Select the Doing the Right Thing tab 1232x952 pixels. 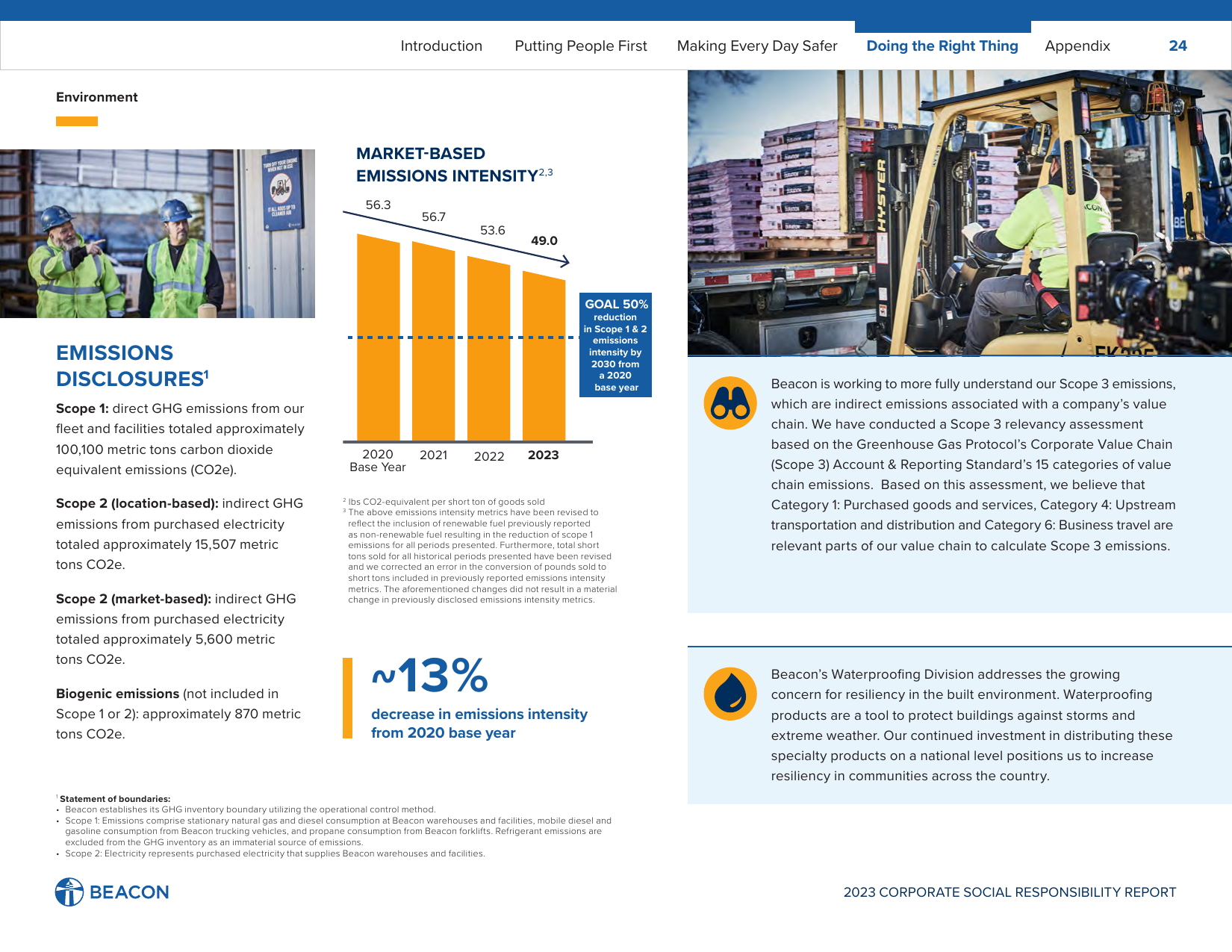pyautogui.click(x=942, y=46)
